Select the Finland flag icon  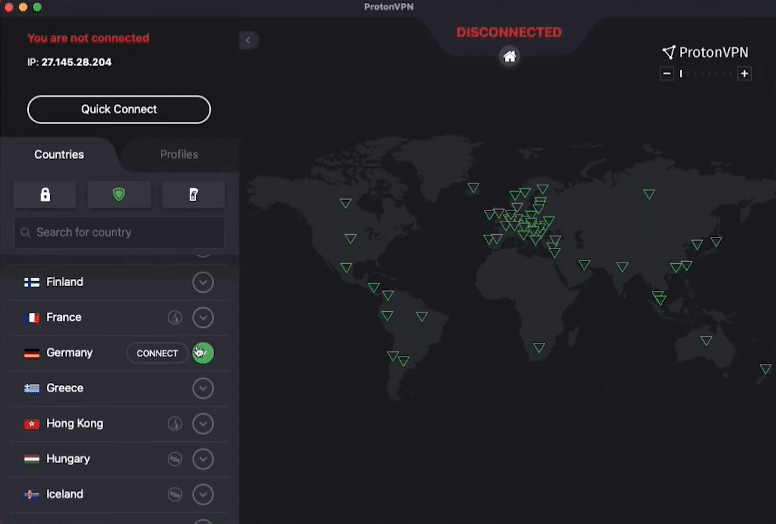(x=32, y=283)
